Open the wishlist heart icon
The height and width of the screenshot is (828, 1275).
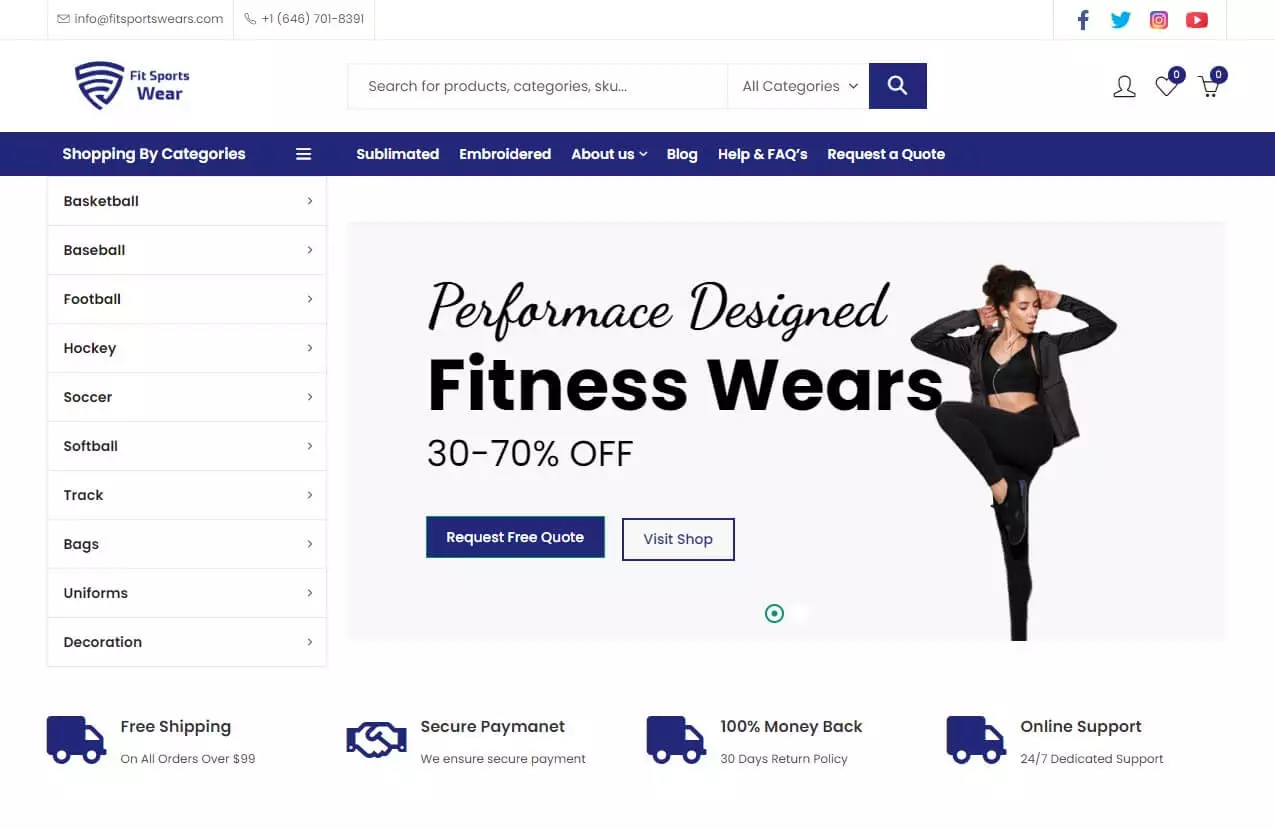click(1167, 86)
